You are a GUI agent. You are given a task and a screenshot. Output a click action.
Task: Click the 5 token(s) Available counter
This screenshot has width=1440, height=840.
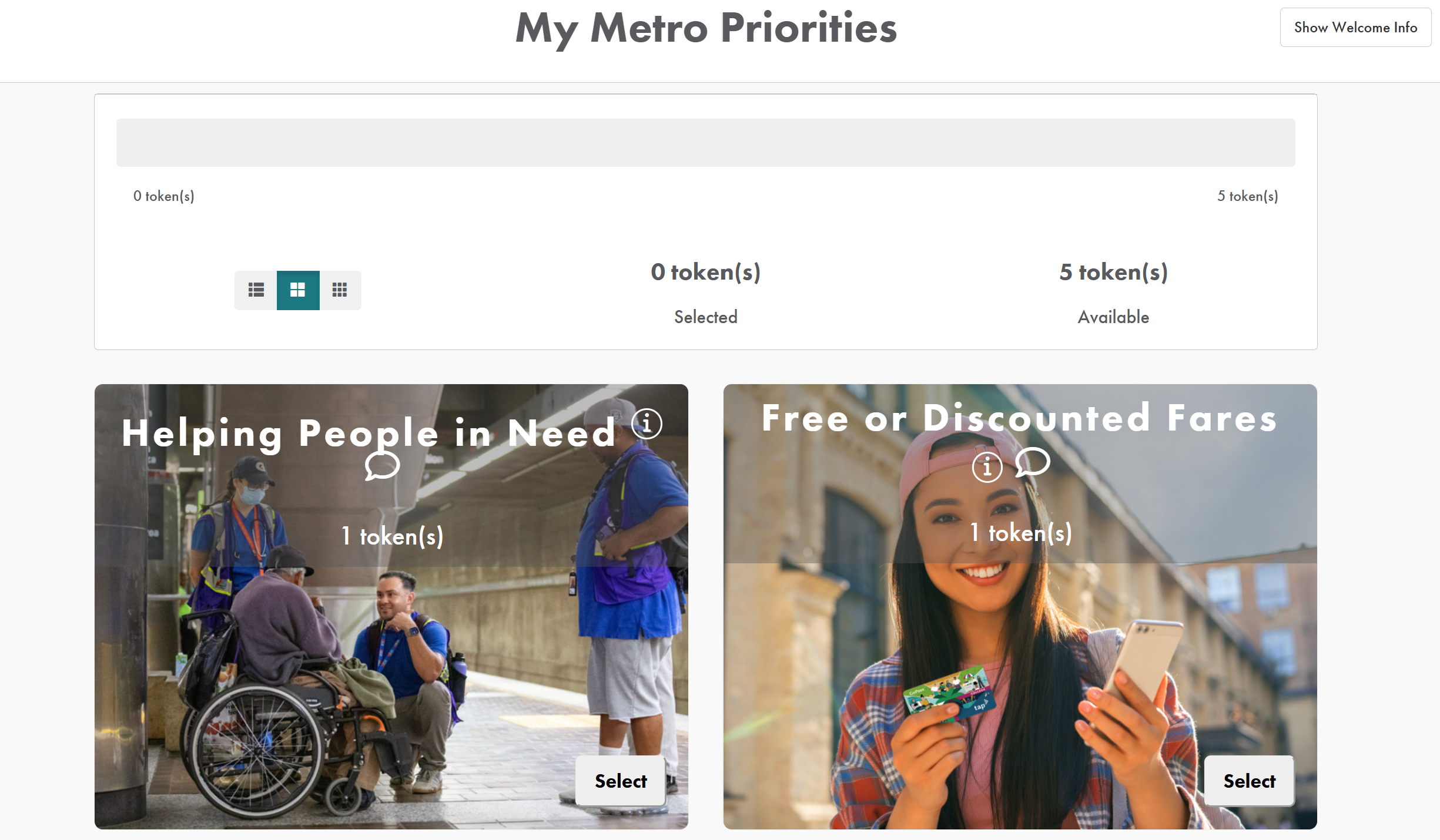[x=1113, y=273]
